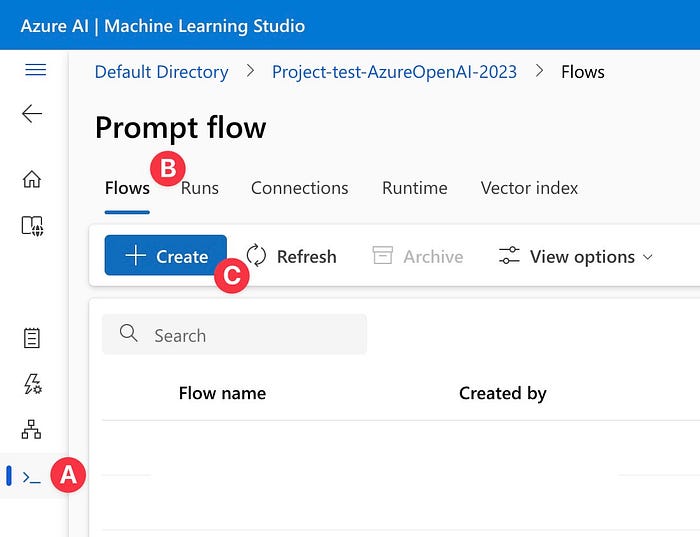Switch to the Flows tab

pos(127,188)
